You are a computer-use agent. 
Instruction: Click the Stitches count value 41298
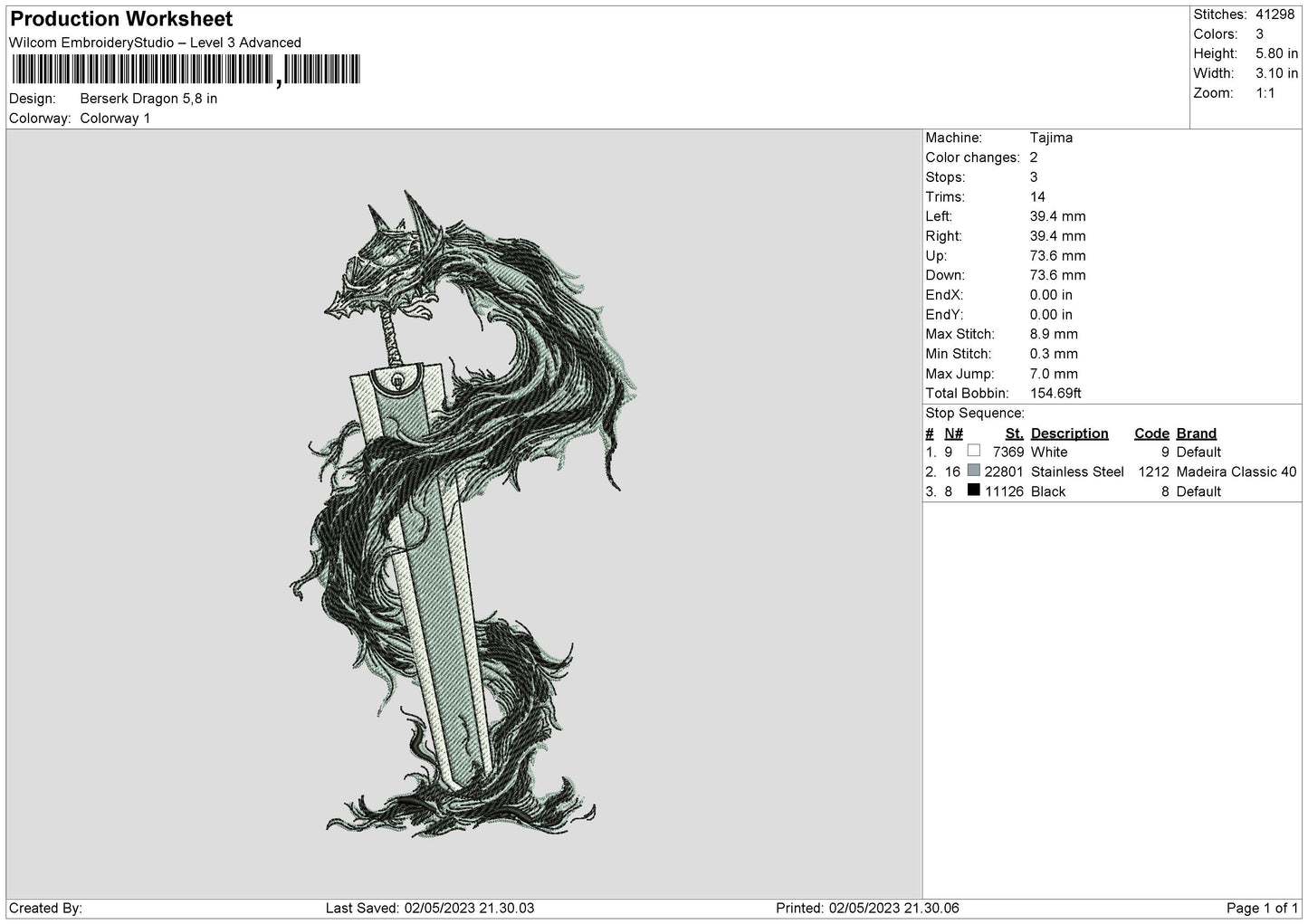pos(1274,14)
